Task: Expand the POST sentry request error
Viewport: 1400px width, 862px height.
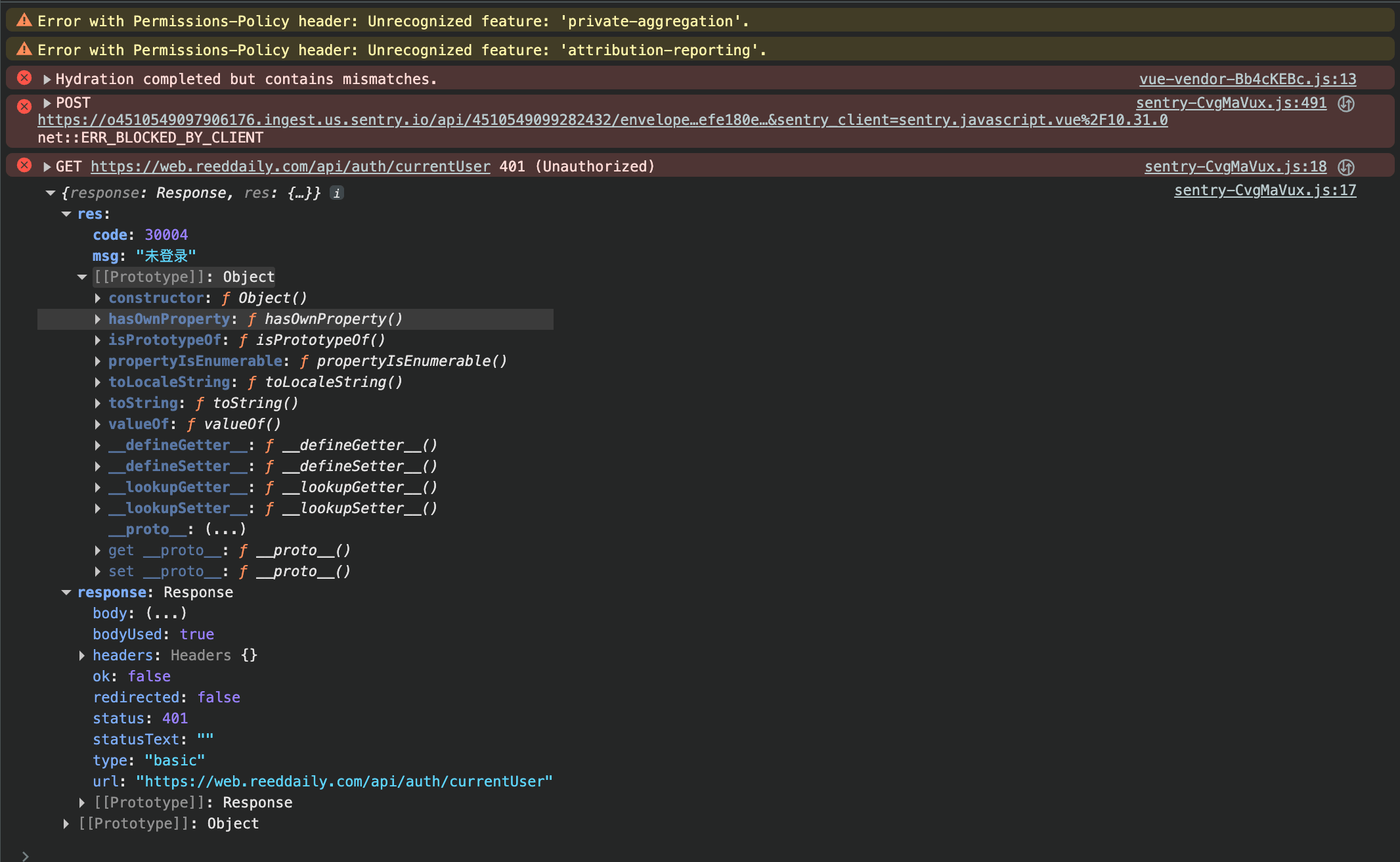Action: point(47,103)
